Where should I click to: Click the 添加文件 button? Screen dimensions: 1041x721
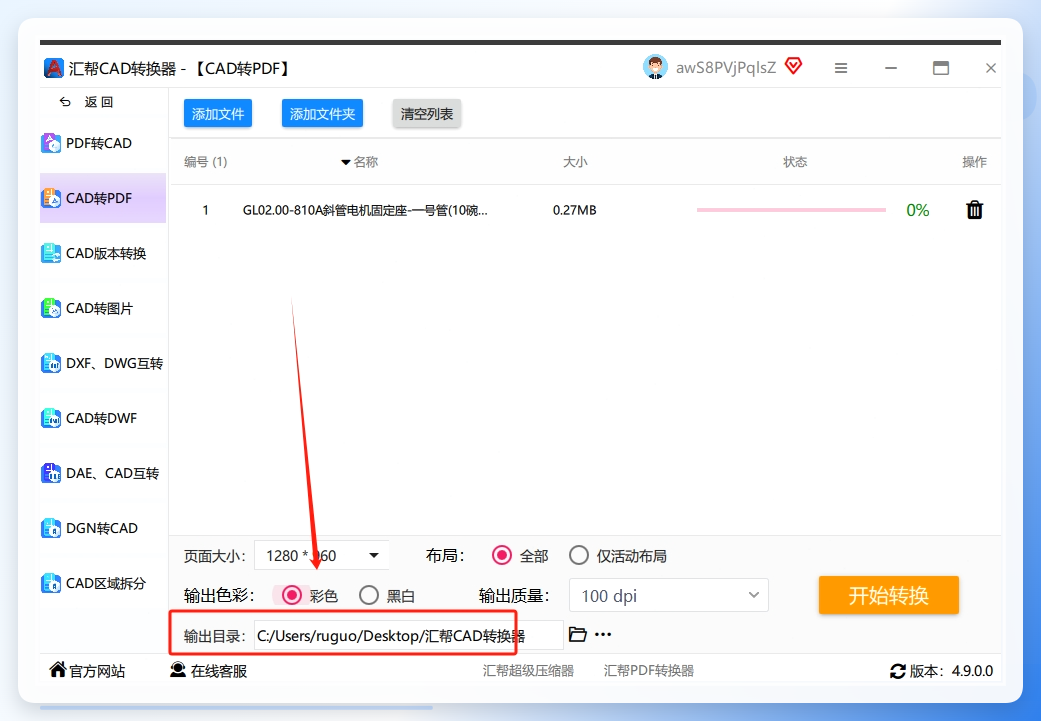tap(218, 114)
